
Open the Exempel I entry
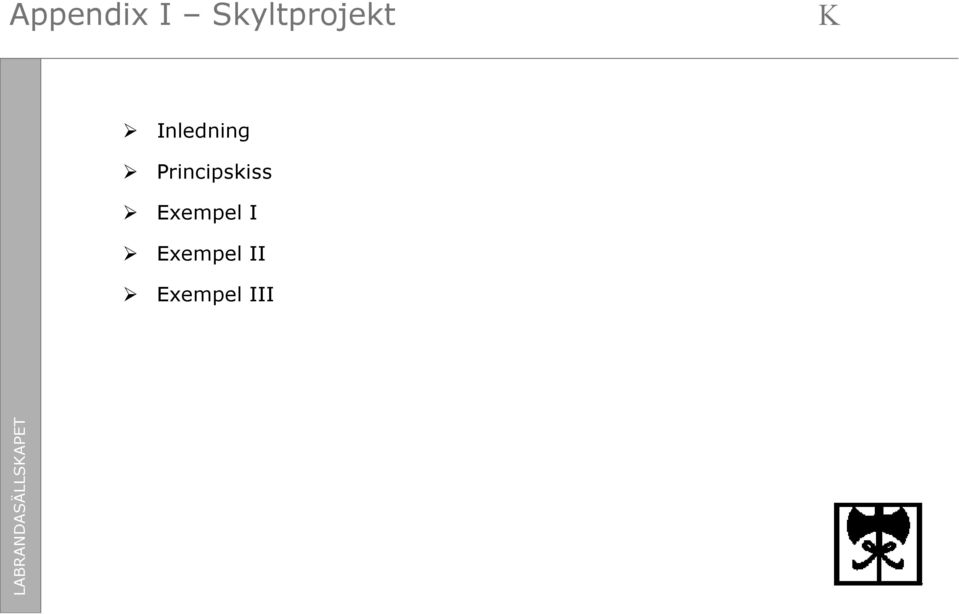(x=207, y=213)
